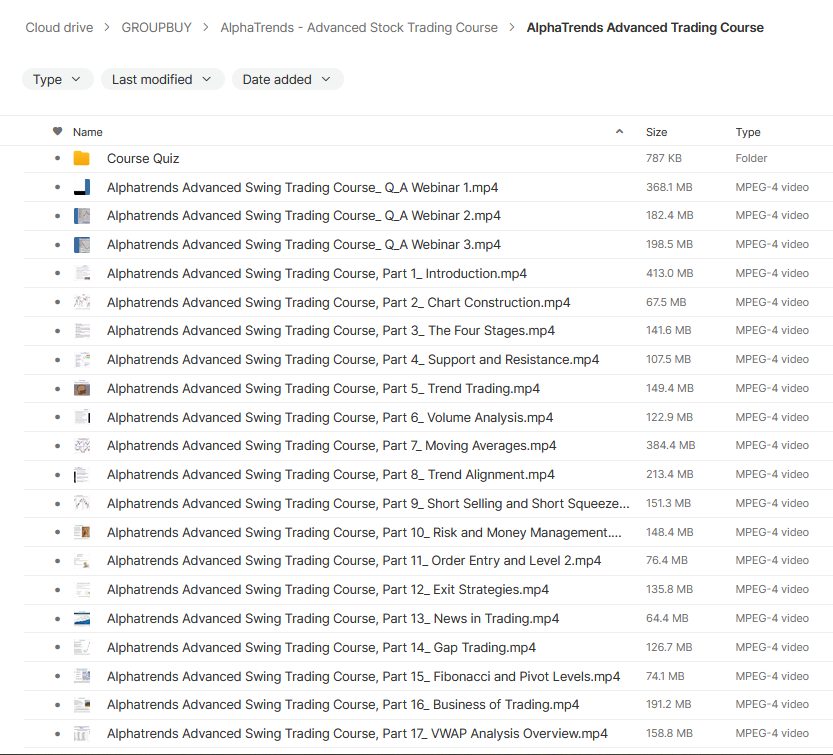Select Q_A Webinar 1.mp4 file name
833x755 pixels.
tap(302, 187)
